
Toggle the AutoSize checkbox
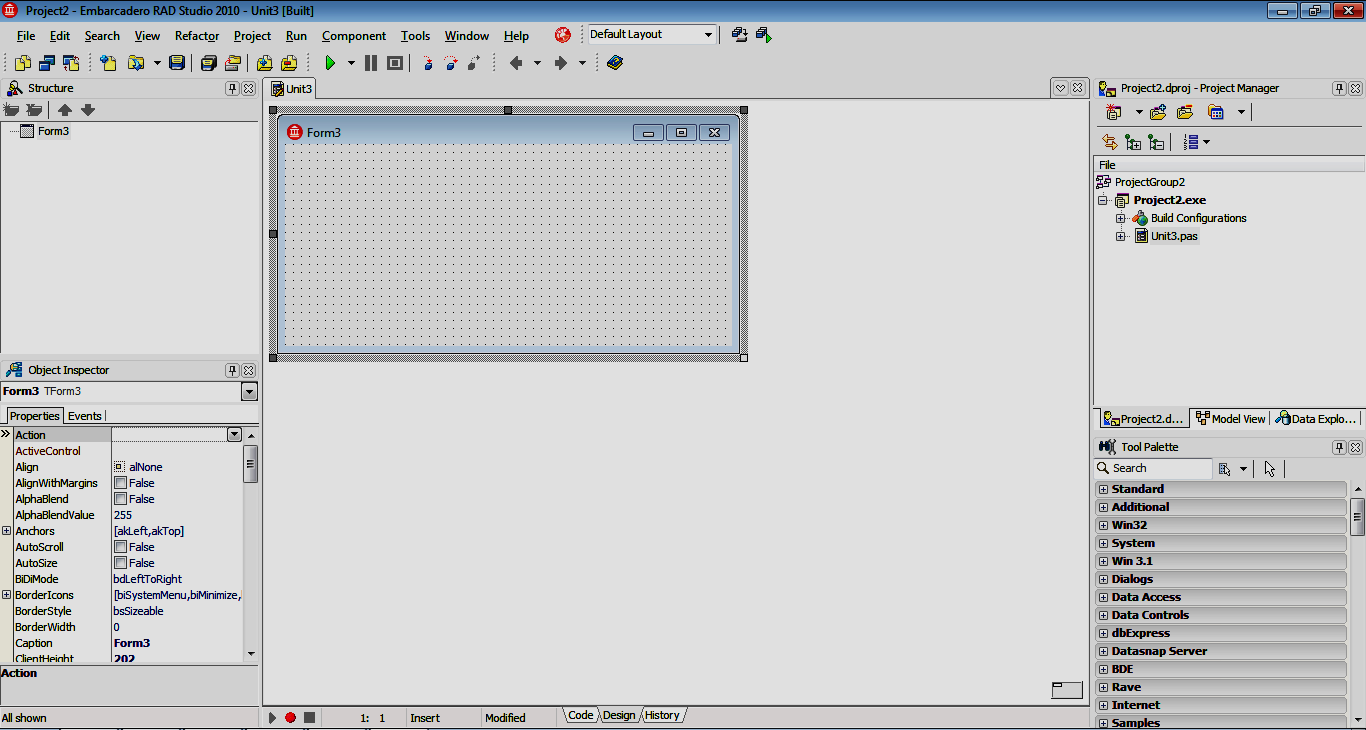pyautogui.click(x=120, y=563)
